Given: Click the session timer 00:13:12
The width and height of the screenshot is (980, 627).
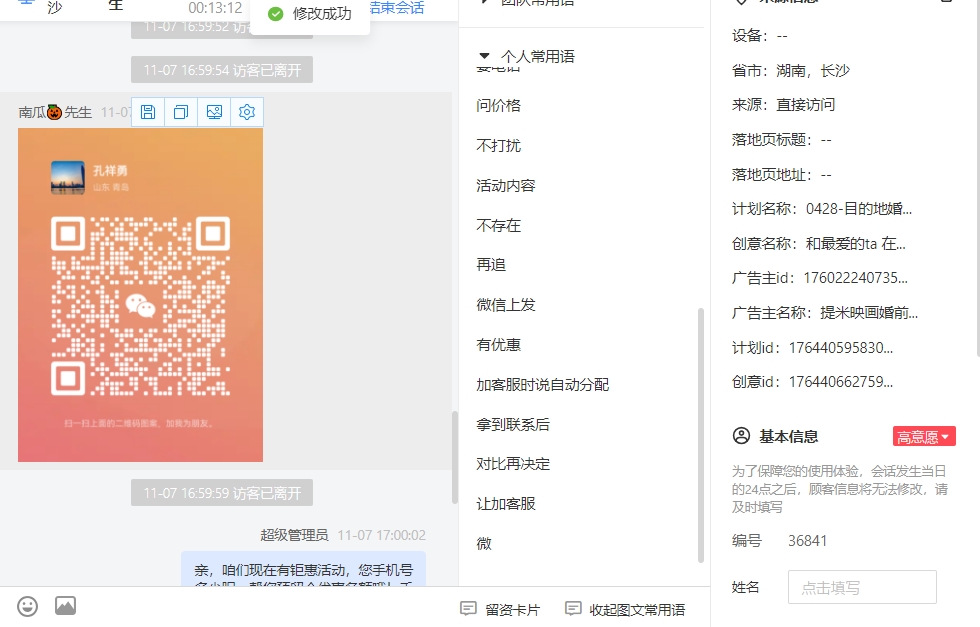Looking at the screenshot, I should pyautogui.click(x=216, y=8).
